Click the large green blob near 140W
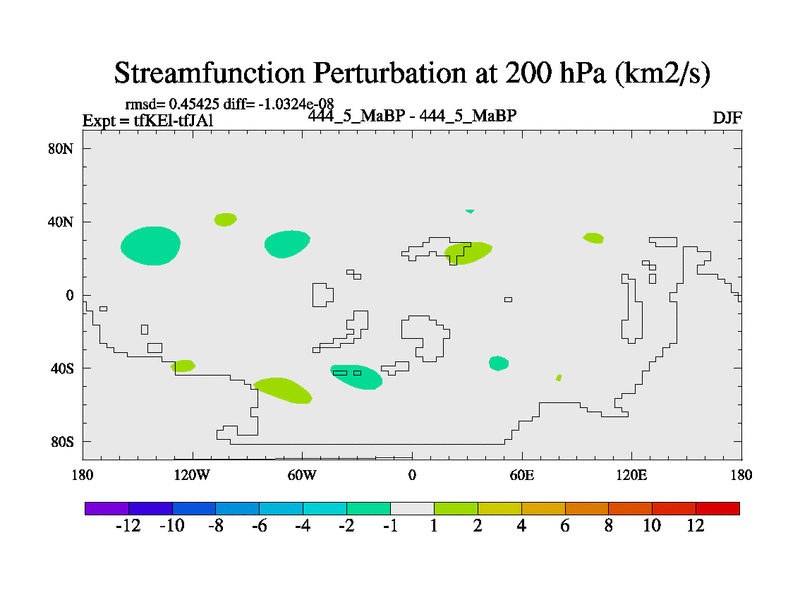800x600 pixels. coord(151,246)
